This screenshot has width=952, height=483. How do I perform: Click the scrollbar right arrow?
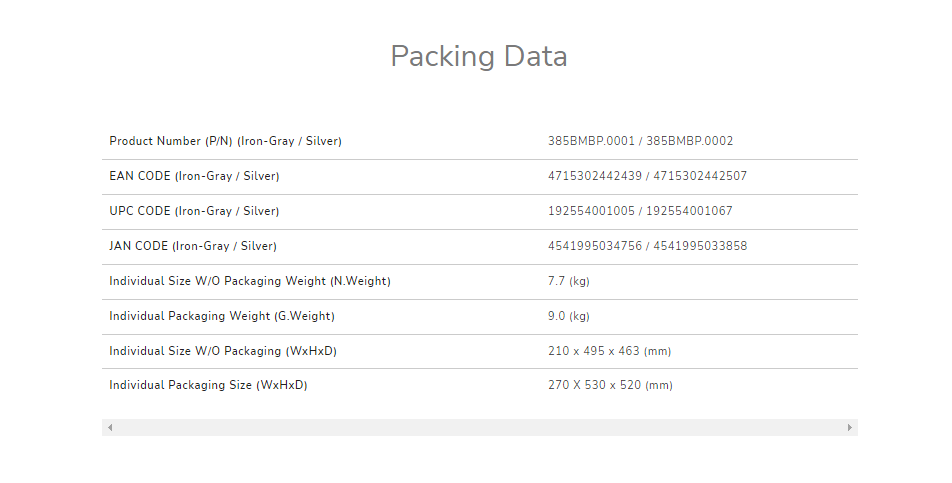[850, 427]
